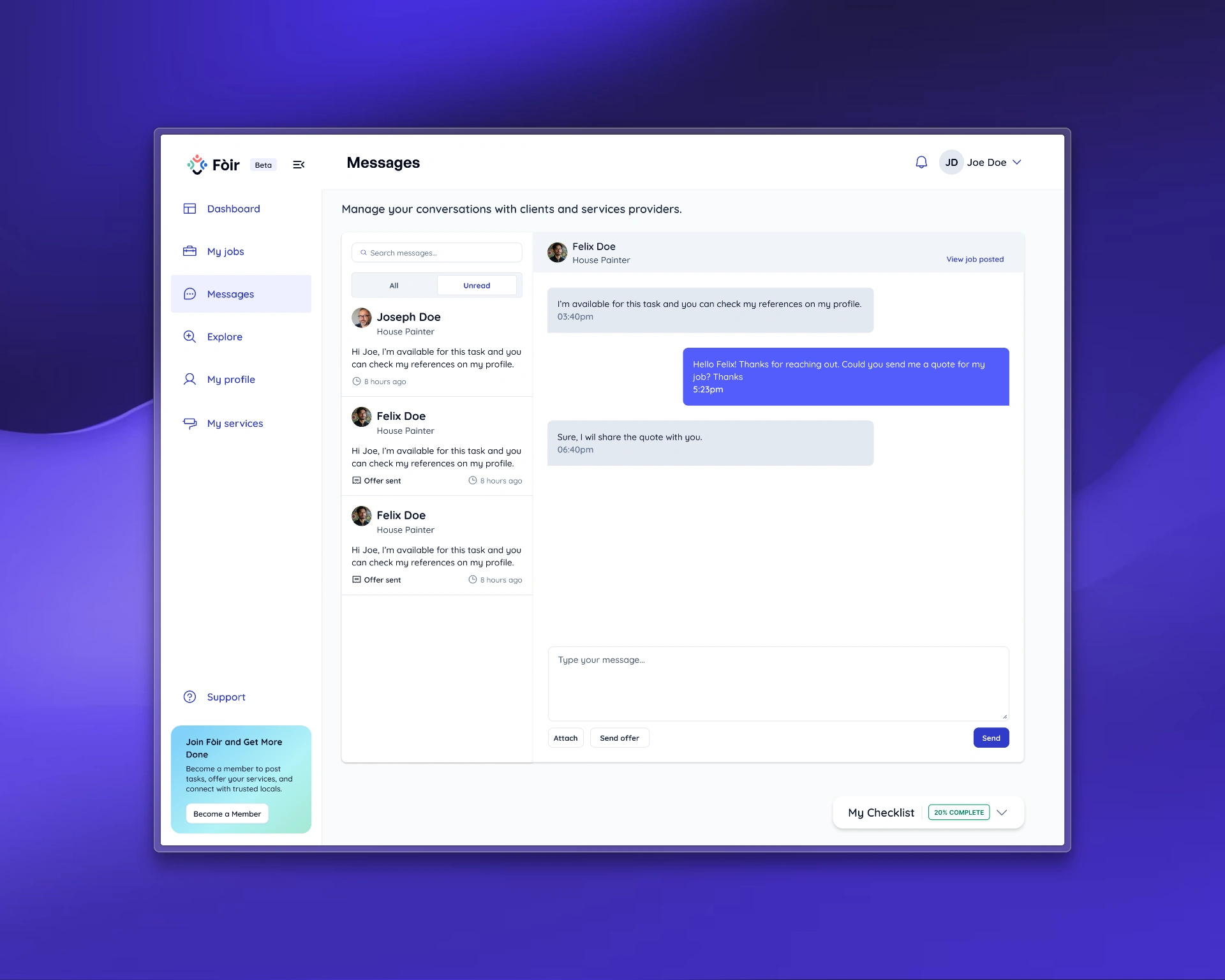Click the Messages chat bubble icon
This screenshot has width=1225, height=980.
point(190,294)
